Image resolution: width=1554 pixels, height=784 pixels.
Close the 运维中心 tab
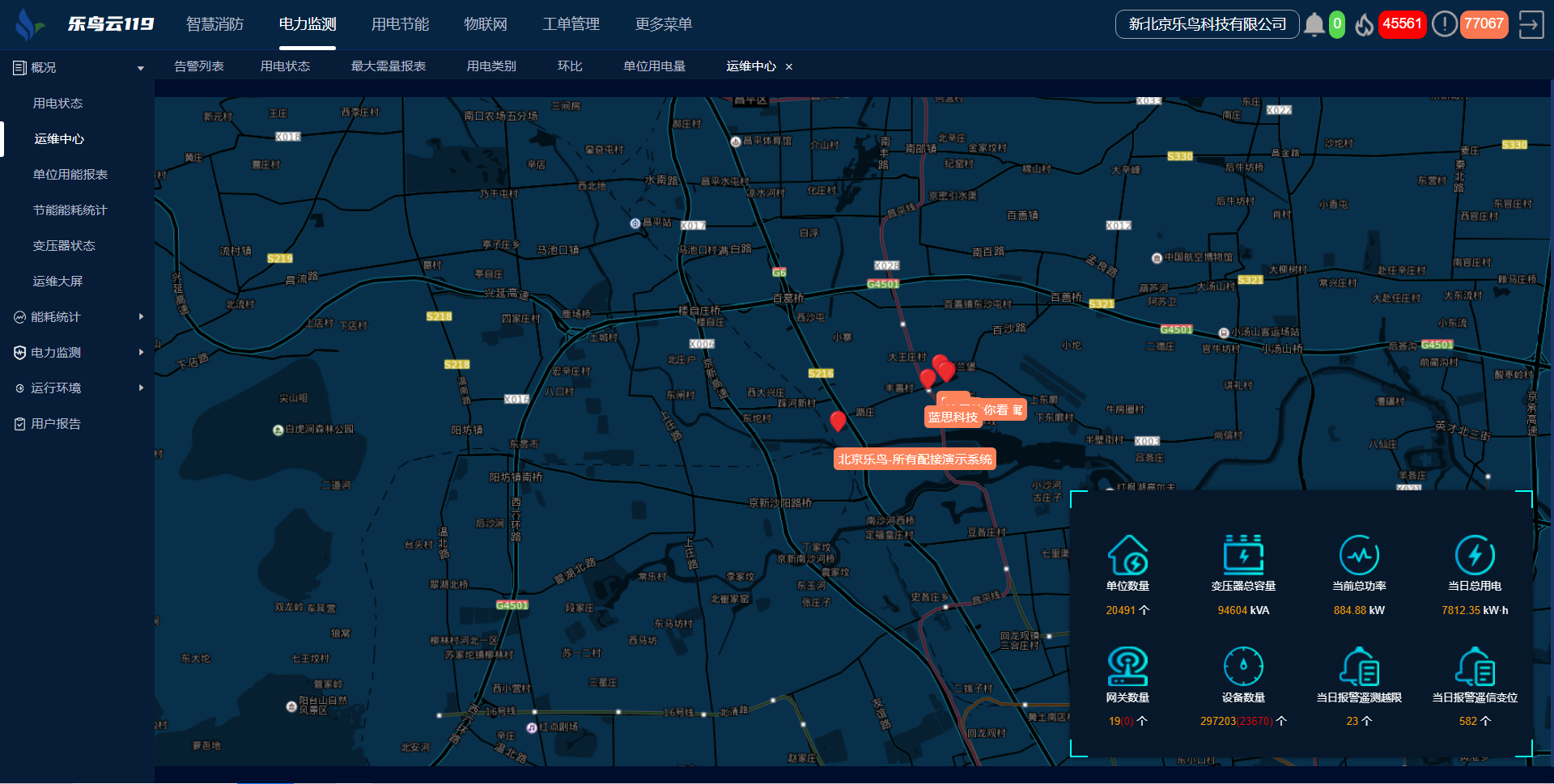click(789, 67)
